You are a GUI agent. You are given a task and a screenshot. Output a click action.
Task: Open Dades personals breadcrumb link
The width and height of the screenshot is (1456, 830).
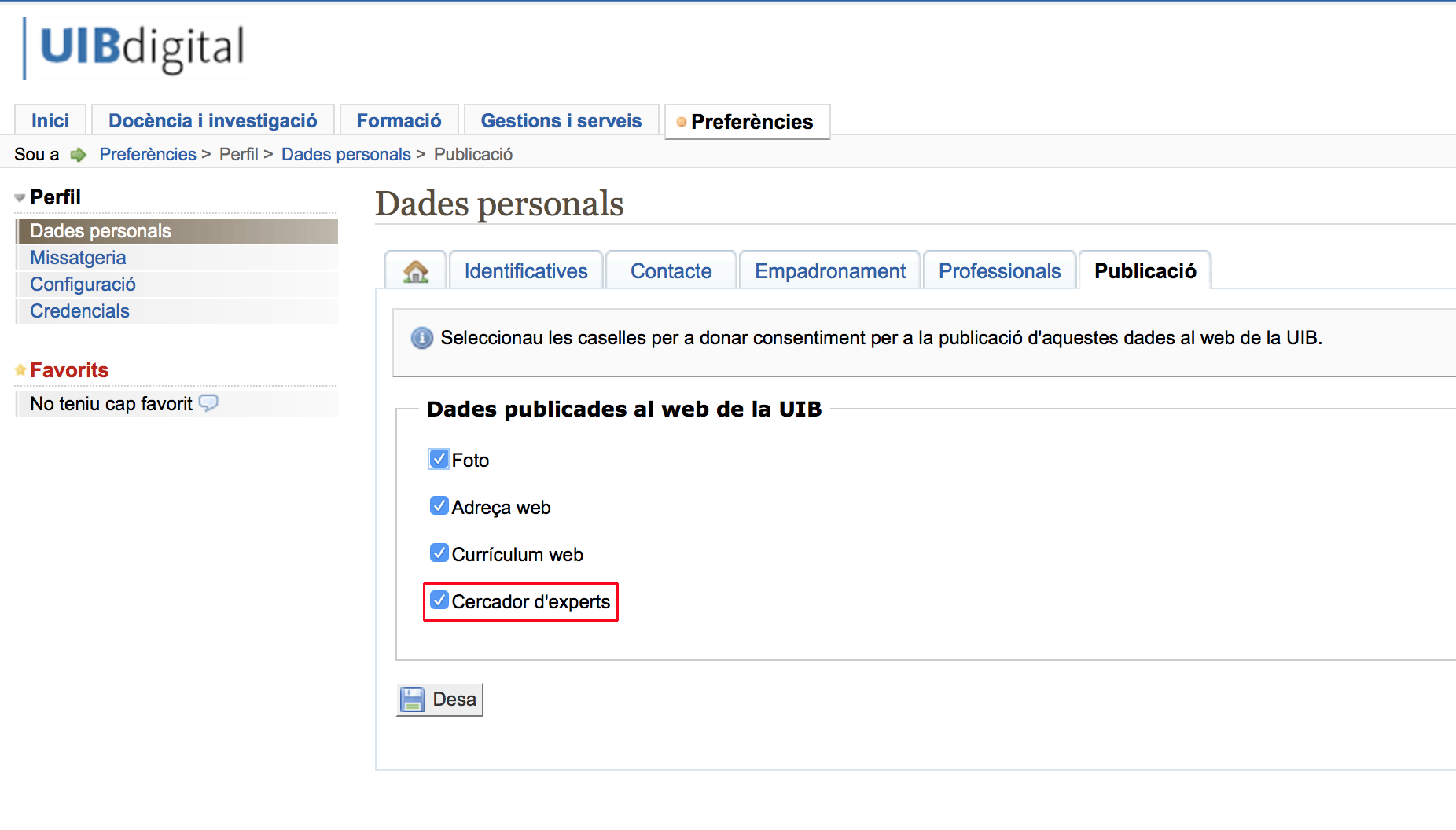[x=346, y=155]
